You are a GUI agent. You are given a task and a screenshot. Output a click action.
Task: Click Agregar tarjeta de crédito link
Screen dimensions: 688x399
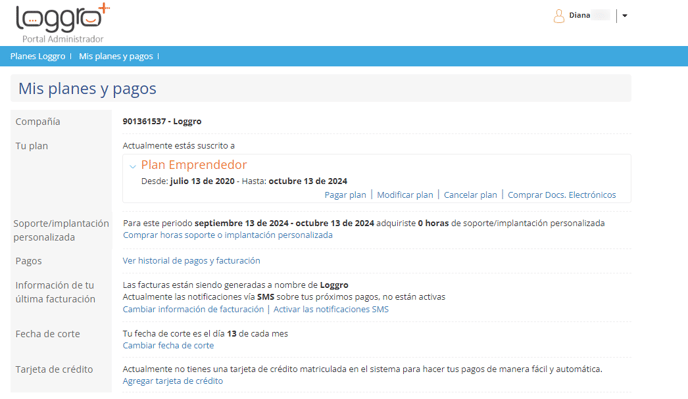[172, 381]
